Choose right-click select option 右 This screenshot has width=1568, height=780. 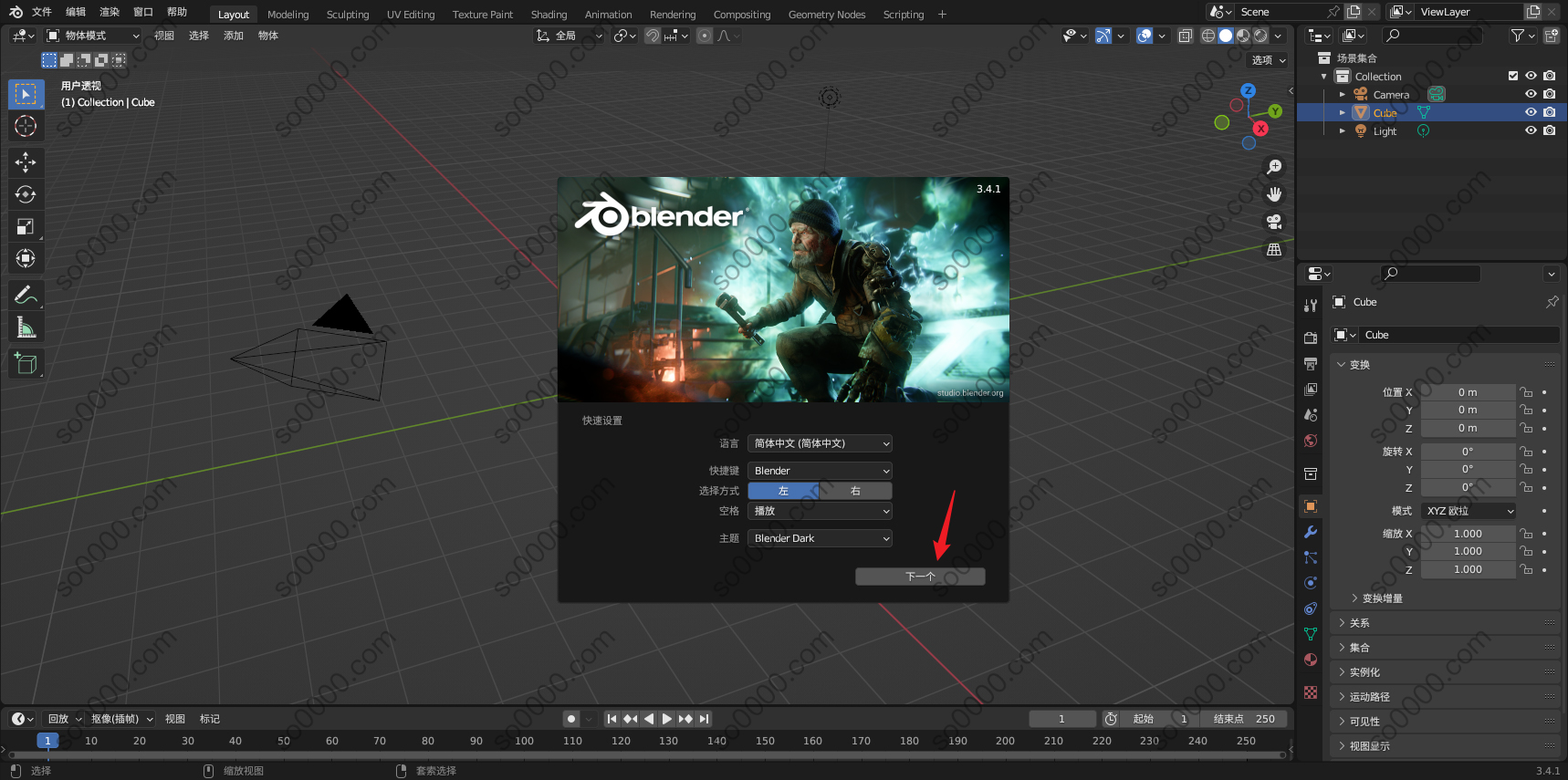(856, 491)
